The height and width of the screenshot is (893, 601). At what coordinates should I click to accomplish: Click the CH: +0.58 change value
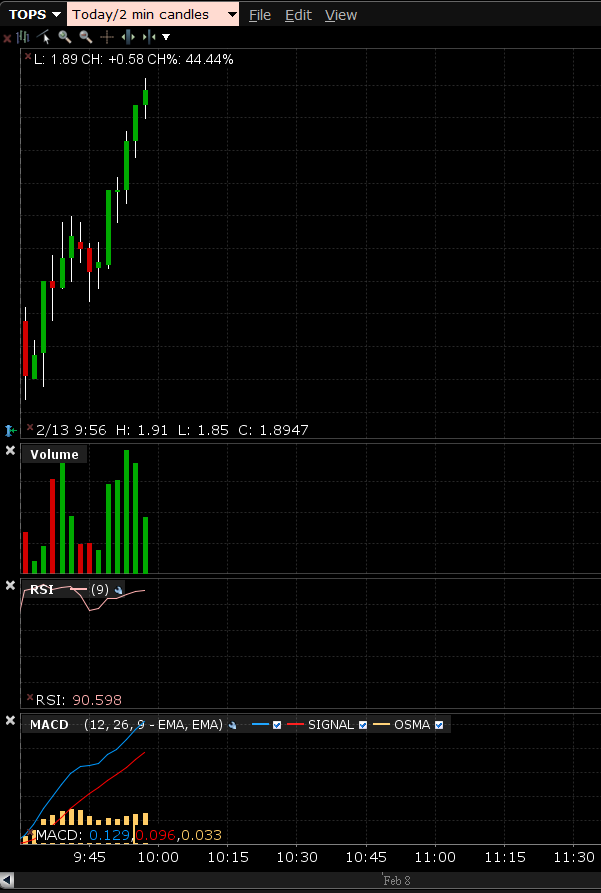(113, 59)
